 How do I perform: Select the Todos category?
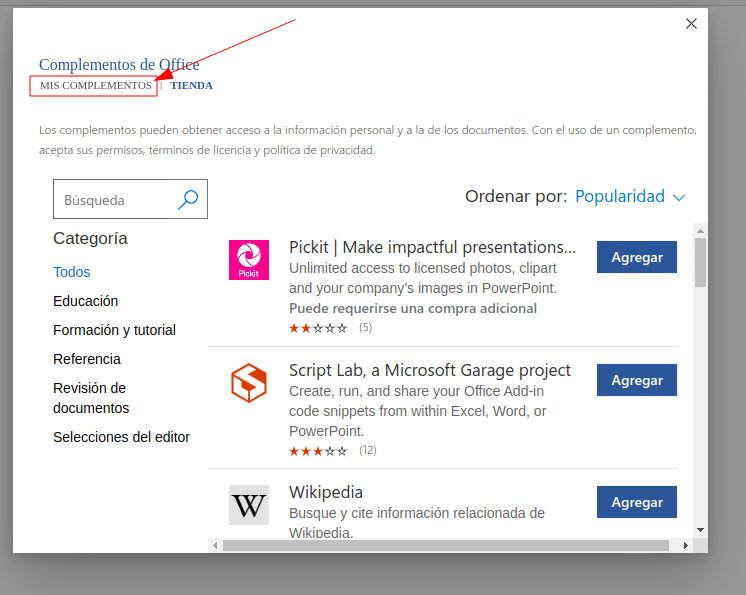(72, 272)
